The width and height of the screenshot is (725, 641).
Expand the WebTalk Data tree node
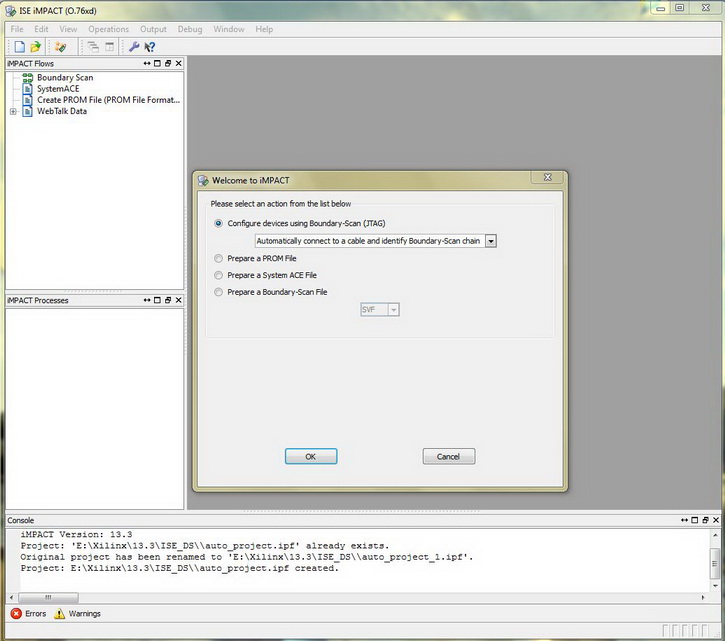[x=13, y=111]
